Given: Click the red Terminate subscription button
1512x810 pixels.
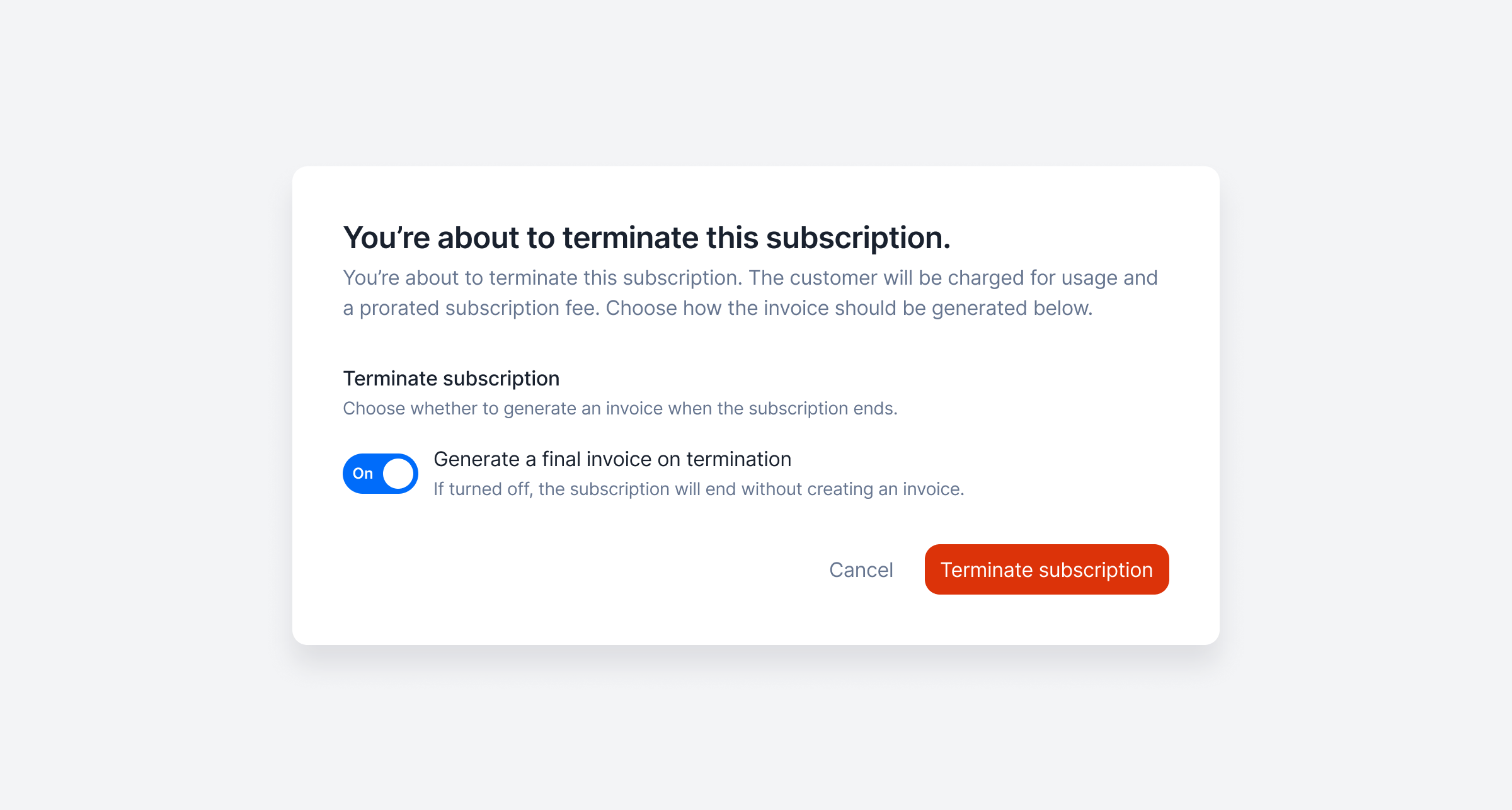Looking at the screenshot, I should [1046, 569].
